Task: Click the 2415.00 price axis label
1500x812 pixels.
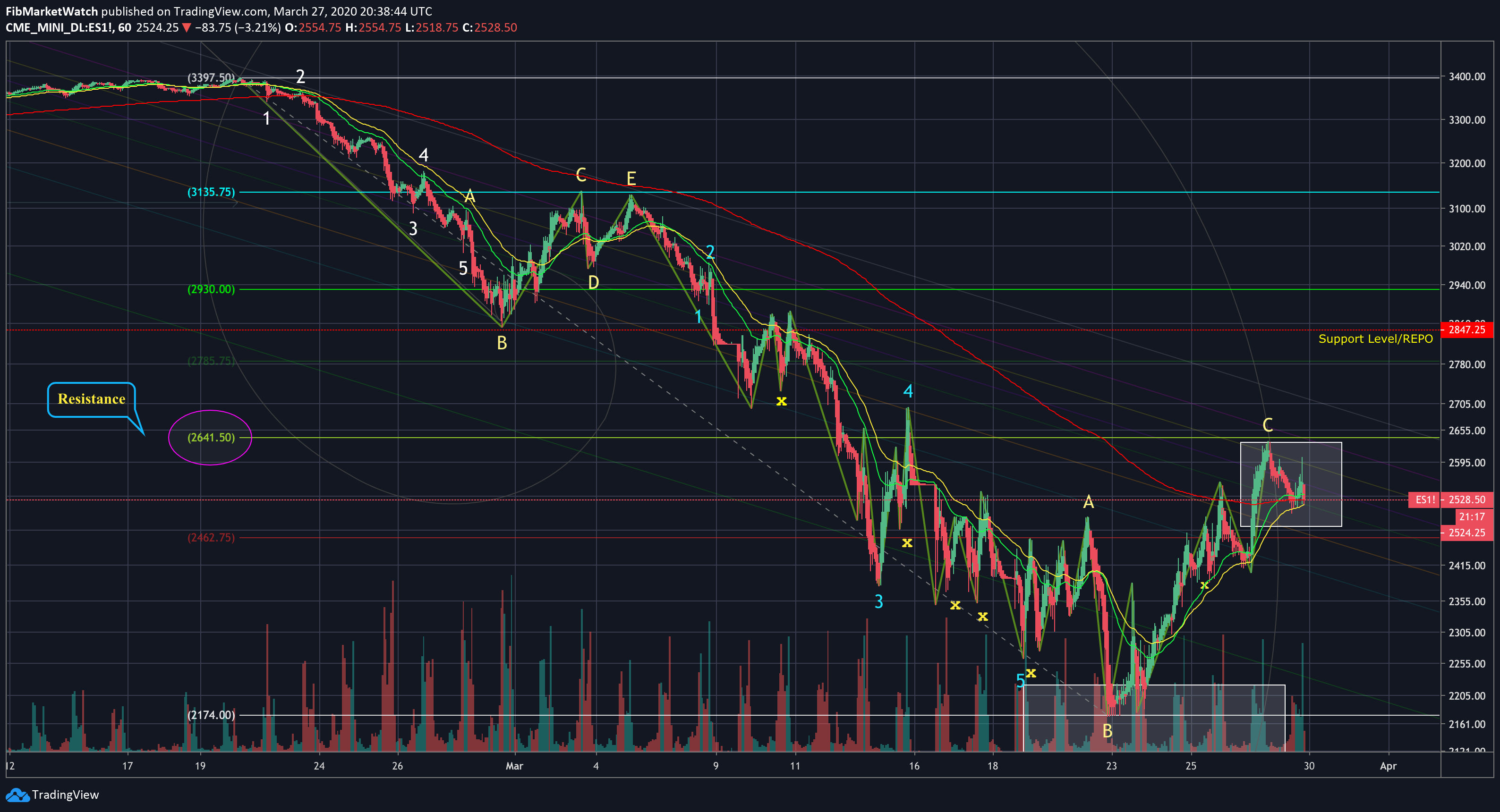Action: [1467, 565]
